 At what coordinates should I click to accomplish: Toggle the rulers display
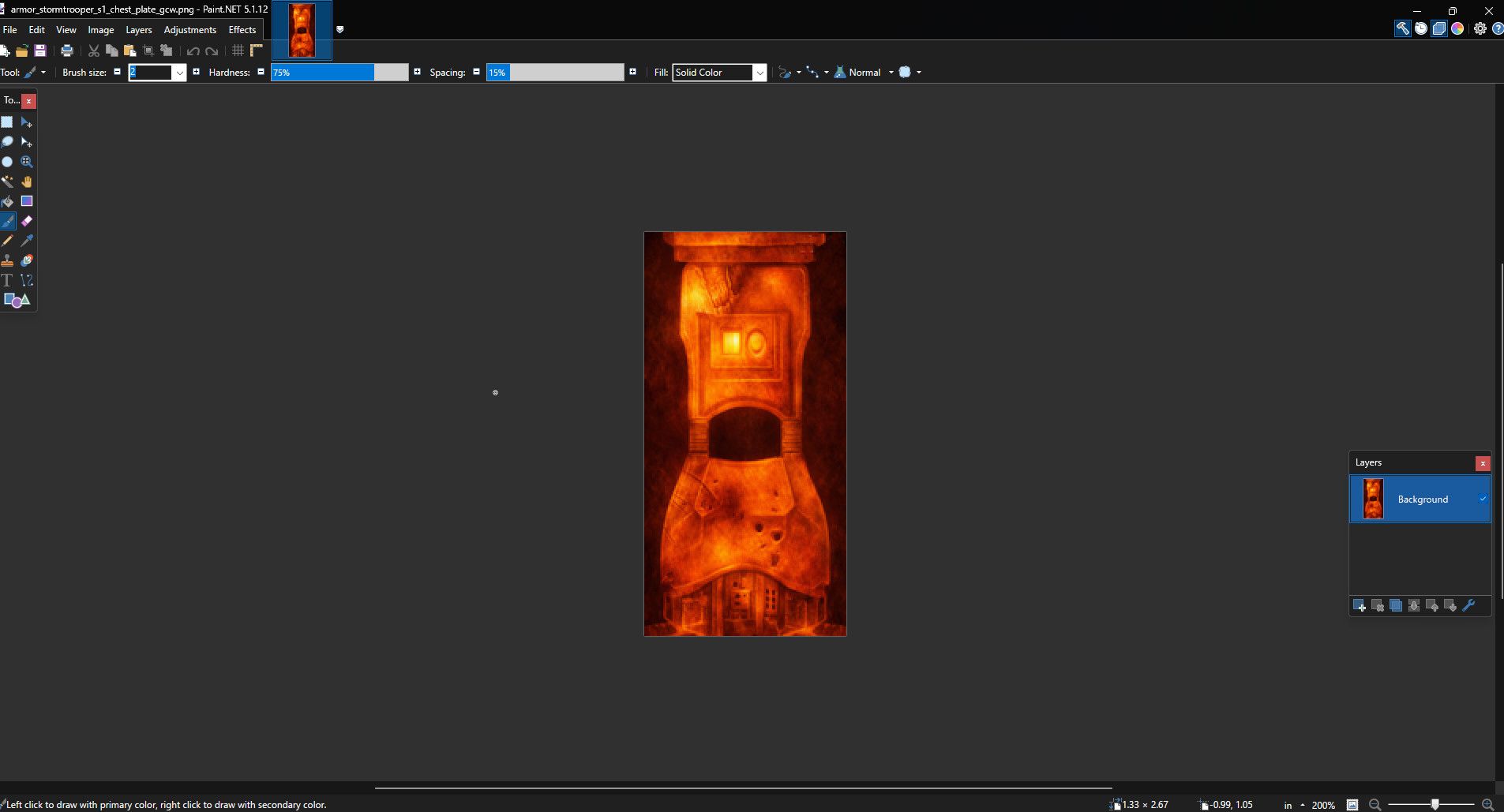coord(256,51)
